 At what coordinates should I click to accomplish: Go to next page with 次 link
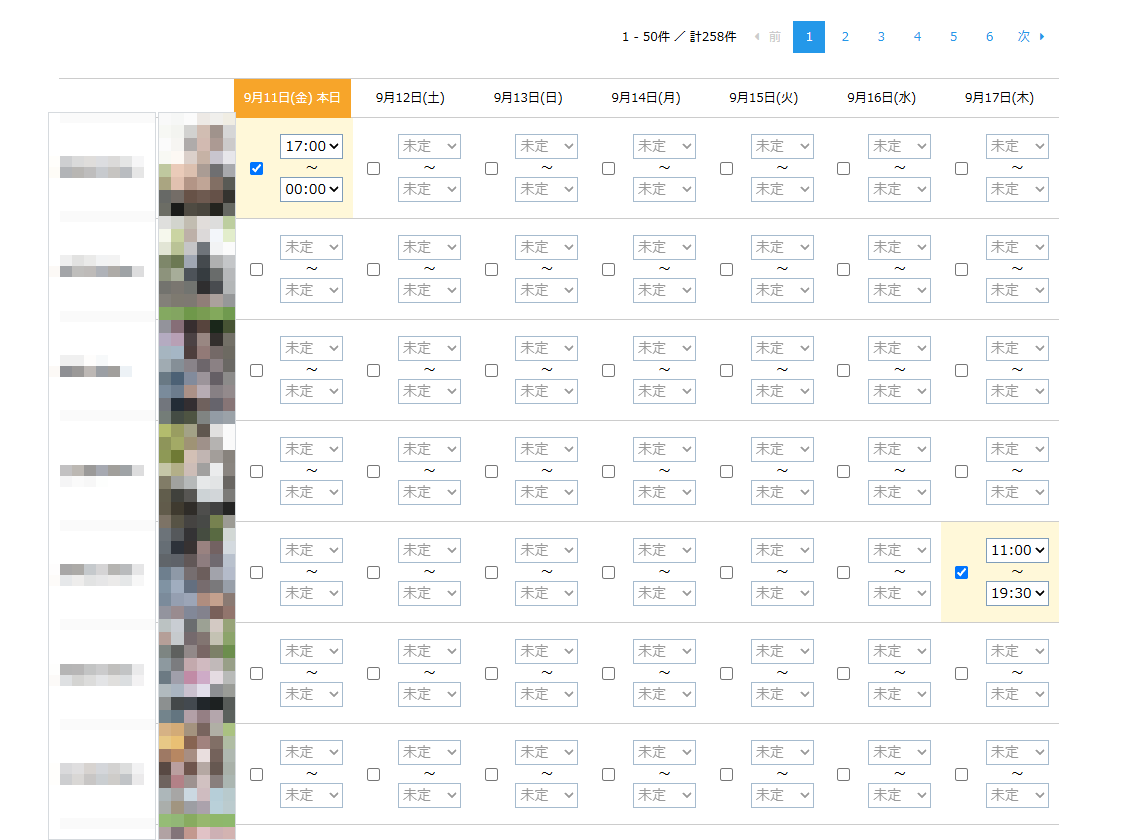(x=1031, y=37)
